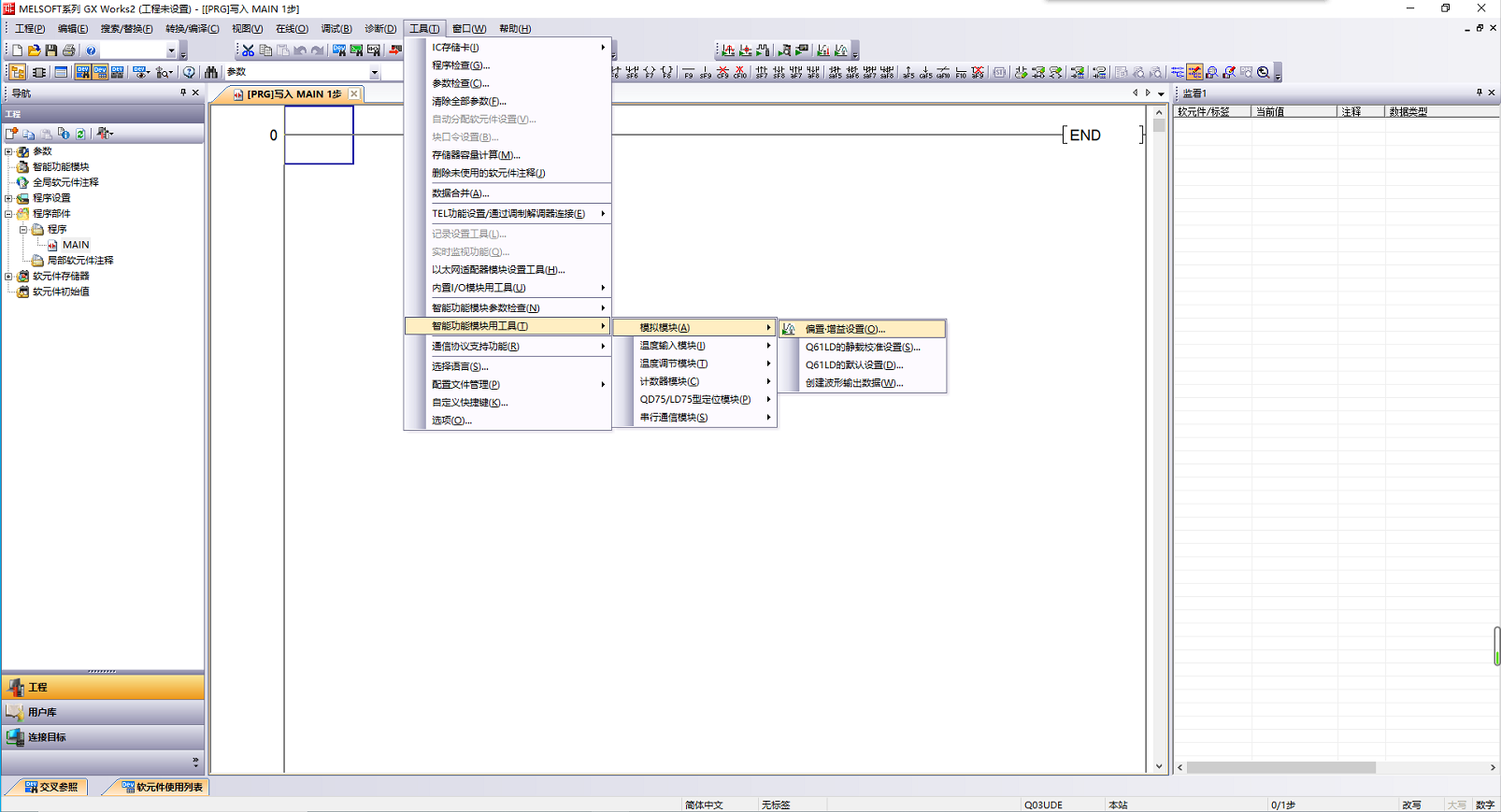Pin the 监看1 watch panel
The height and width of the screenshot is (812, 1501).
[1479, 93]
